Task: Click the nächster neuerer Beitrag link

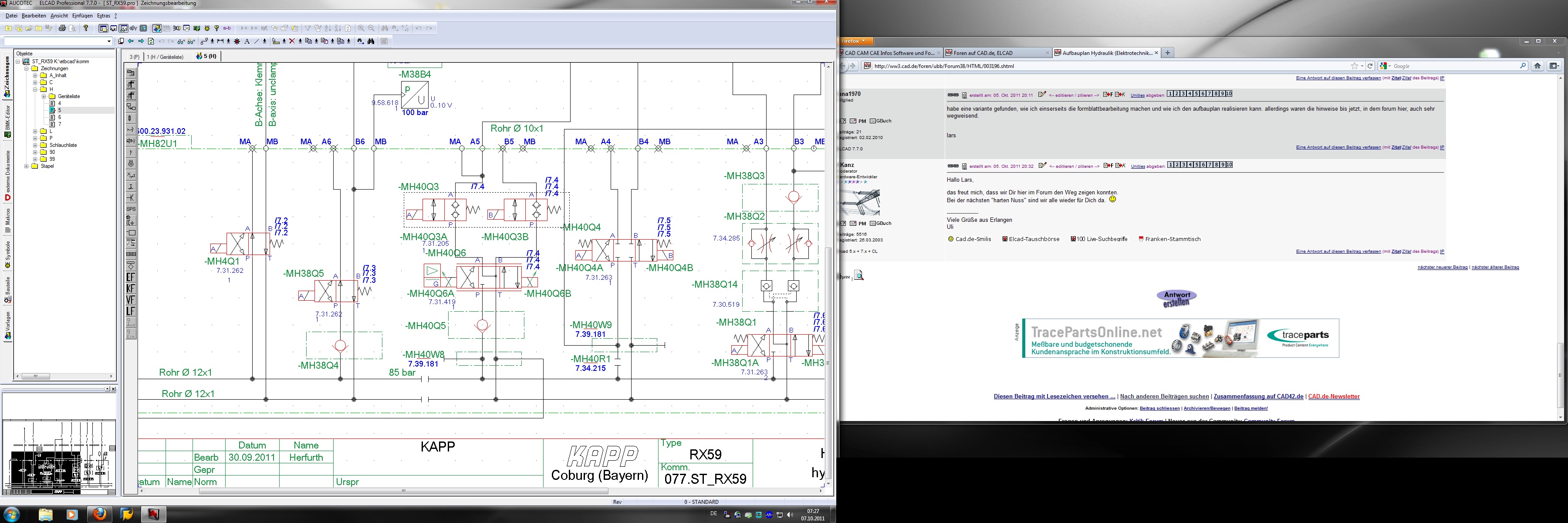Action: click(1442, 267)
